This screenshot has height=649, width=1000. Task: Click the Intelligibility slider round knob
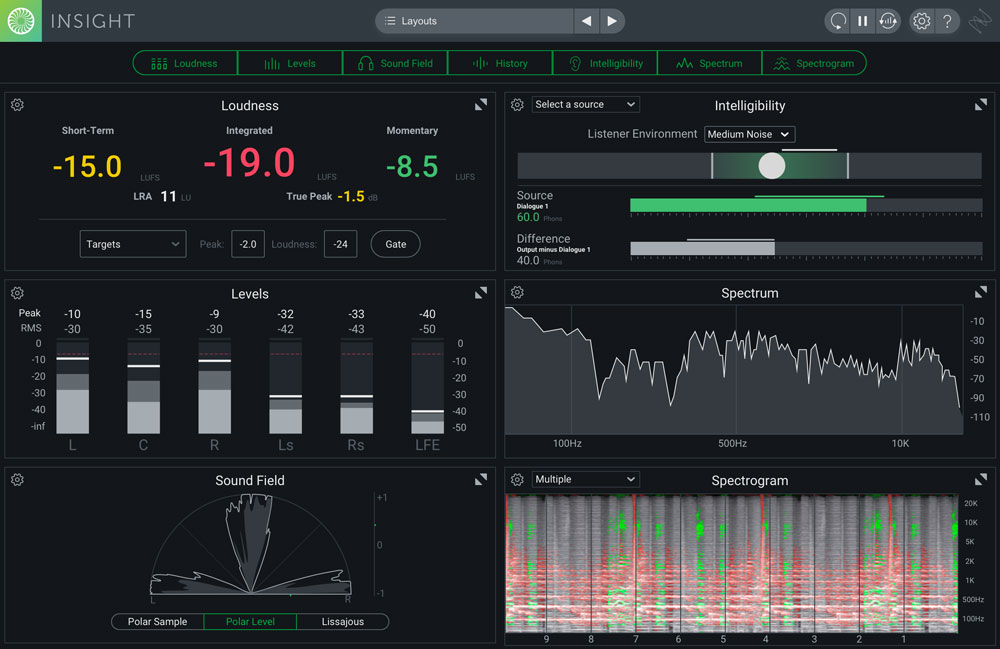pos(772,166)
